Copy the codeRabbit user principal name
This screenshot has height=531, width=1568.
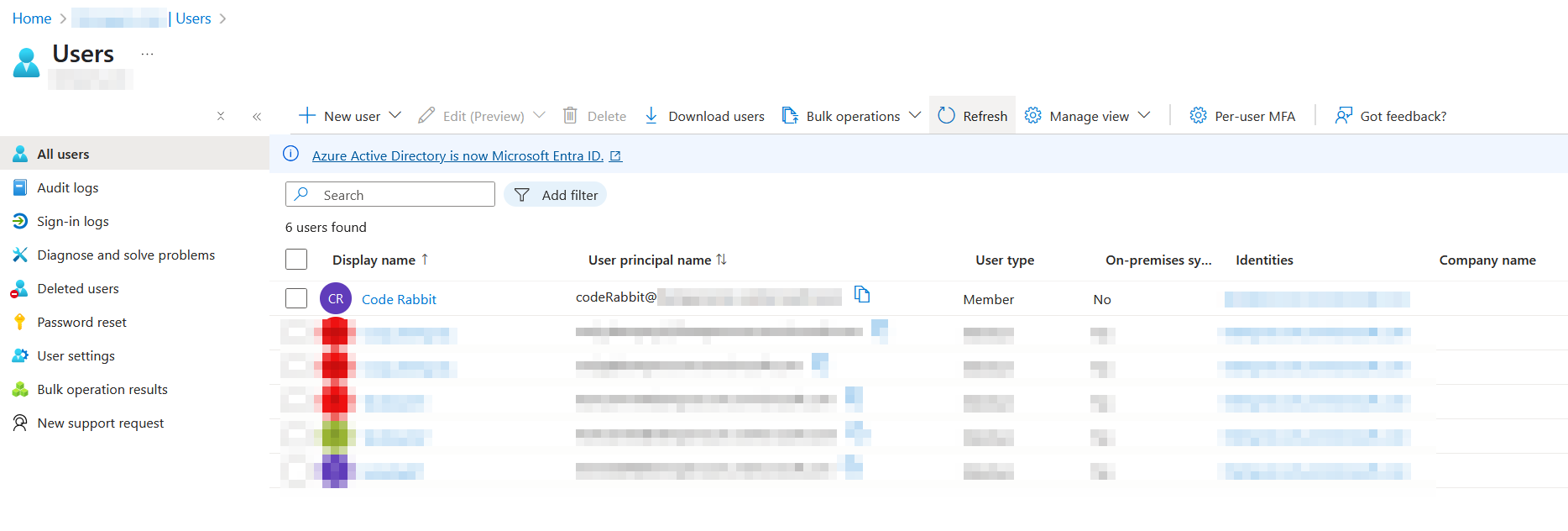coord(862,294)
